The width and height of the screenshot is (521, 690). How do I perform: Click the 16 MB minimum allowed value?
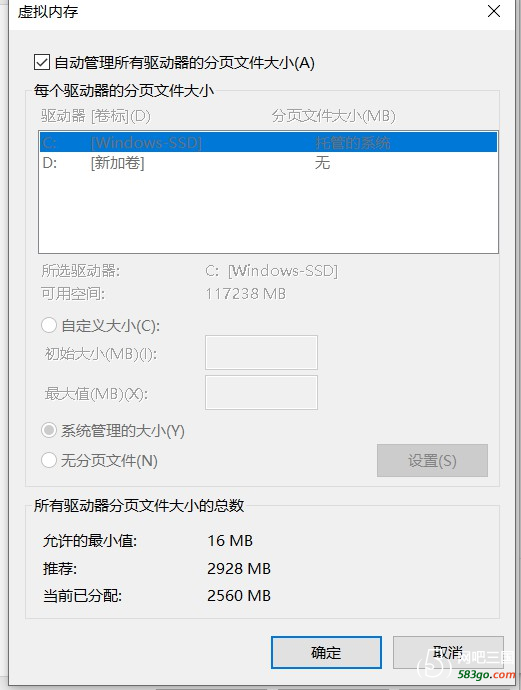[230, 540]
